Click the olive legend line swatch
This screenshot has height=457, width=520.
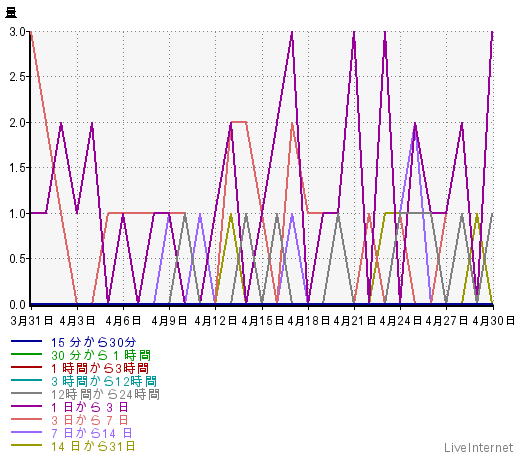[x=26, y=445]
